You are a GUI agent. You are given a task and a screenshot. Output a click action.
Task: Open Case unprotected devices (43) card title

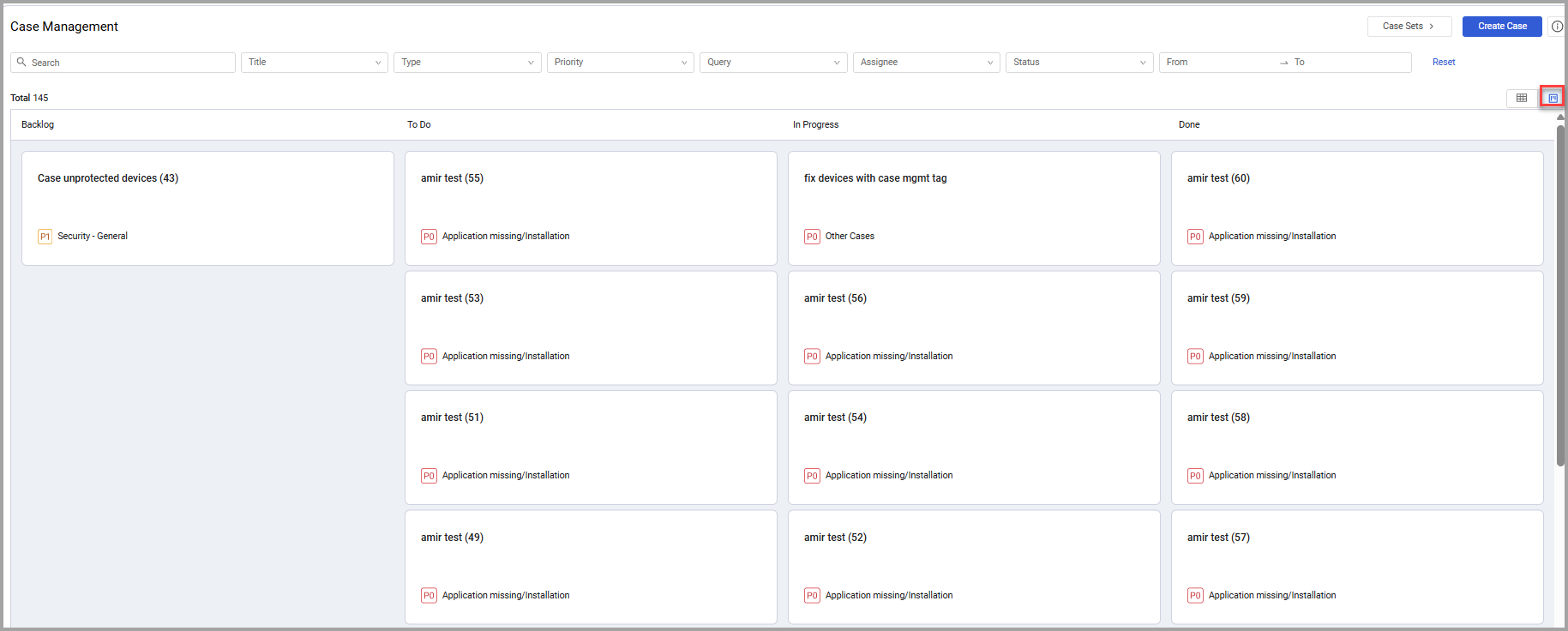(108, 178)
